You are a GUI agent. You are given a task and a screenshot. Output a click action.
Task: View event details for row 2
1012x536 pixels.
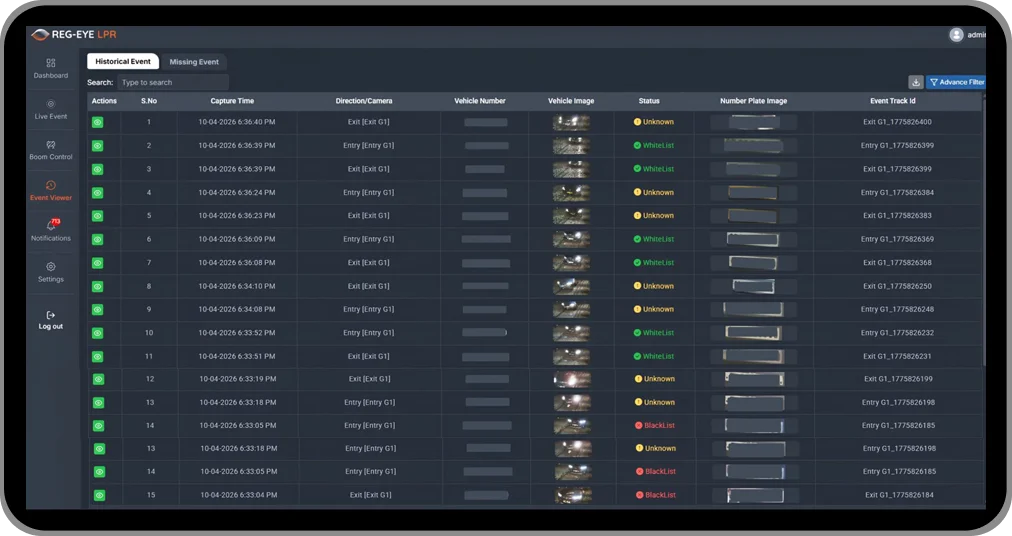(x=97, y=146)
